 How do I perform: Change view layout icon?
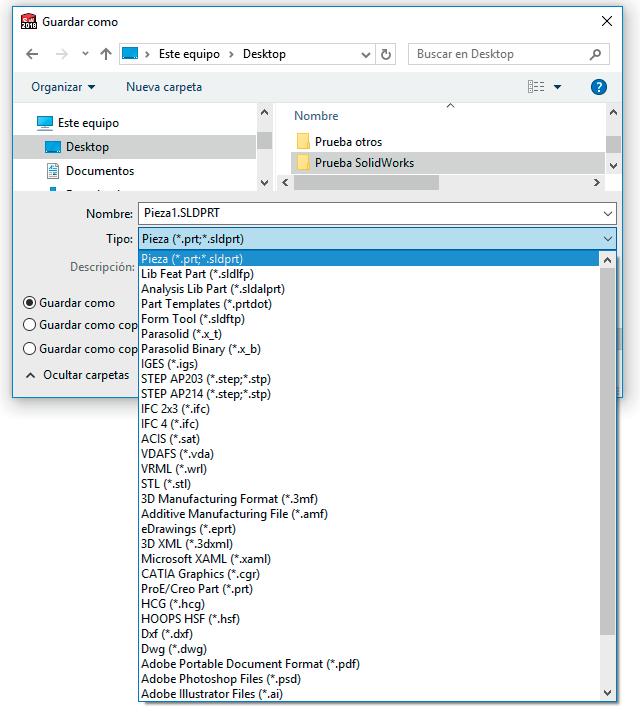pos(536,87)
